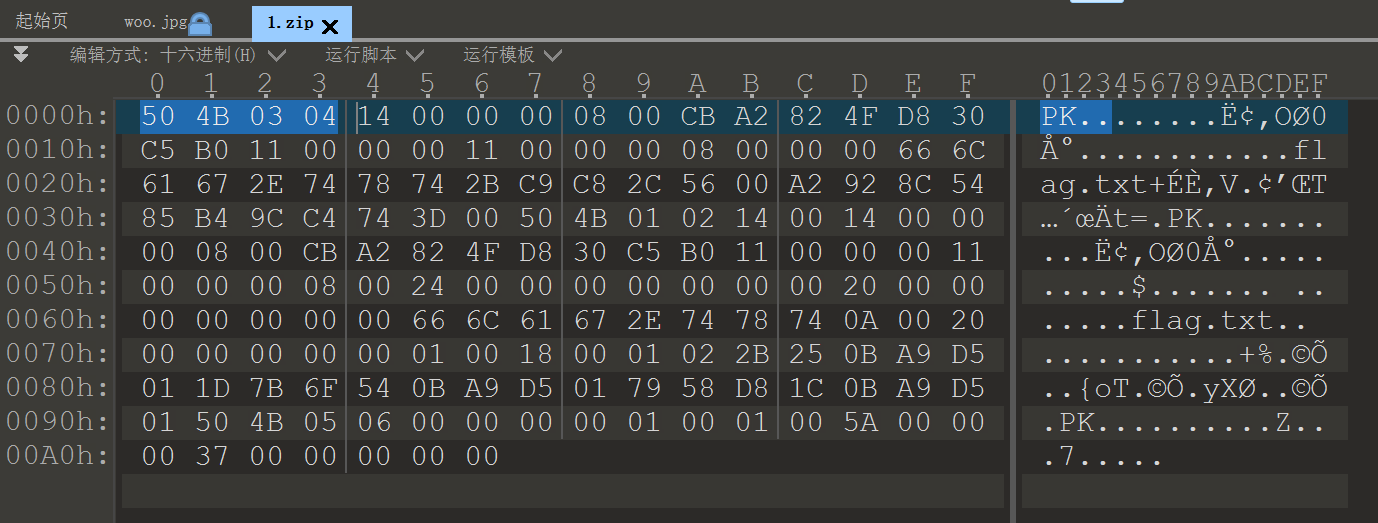Click the lock icon on woo.jpg tab
This screenshot has height=523, width=1378.
coord(201,24)
